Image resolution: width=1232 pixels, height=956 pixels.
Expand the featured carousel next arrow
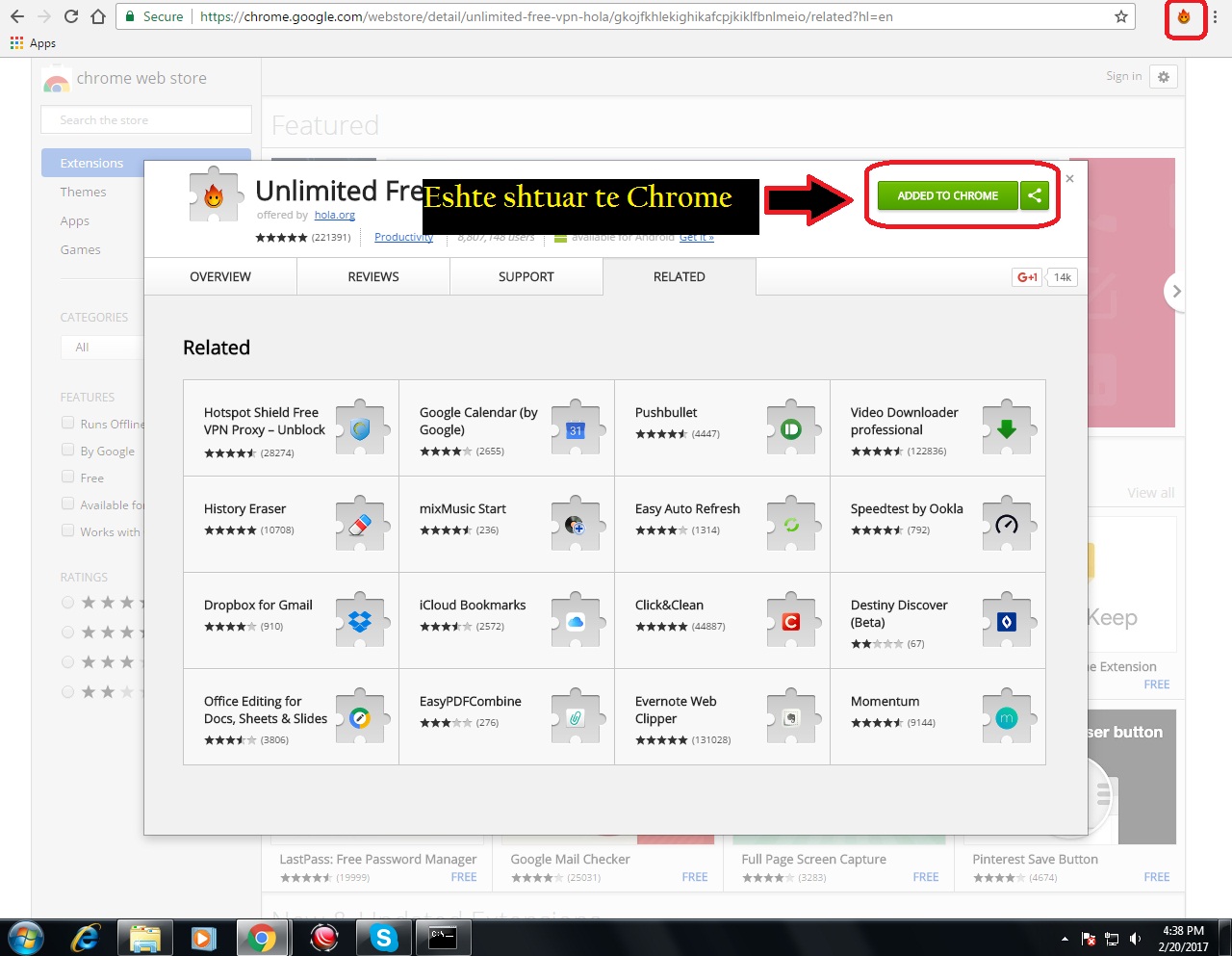click(1176, 292)
